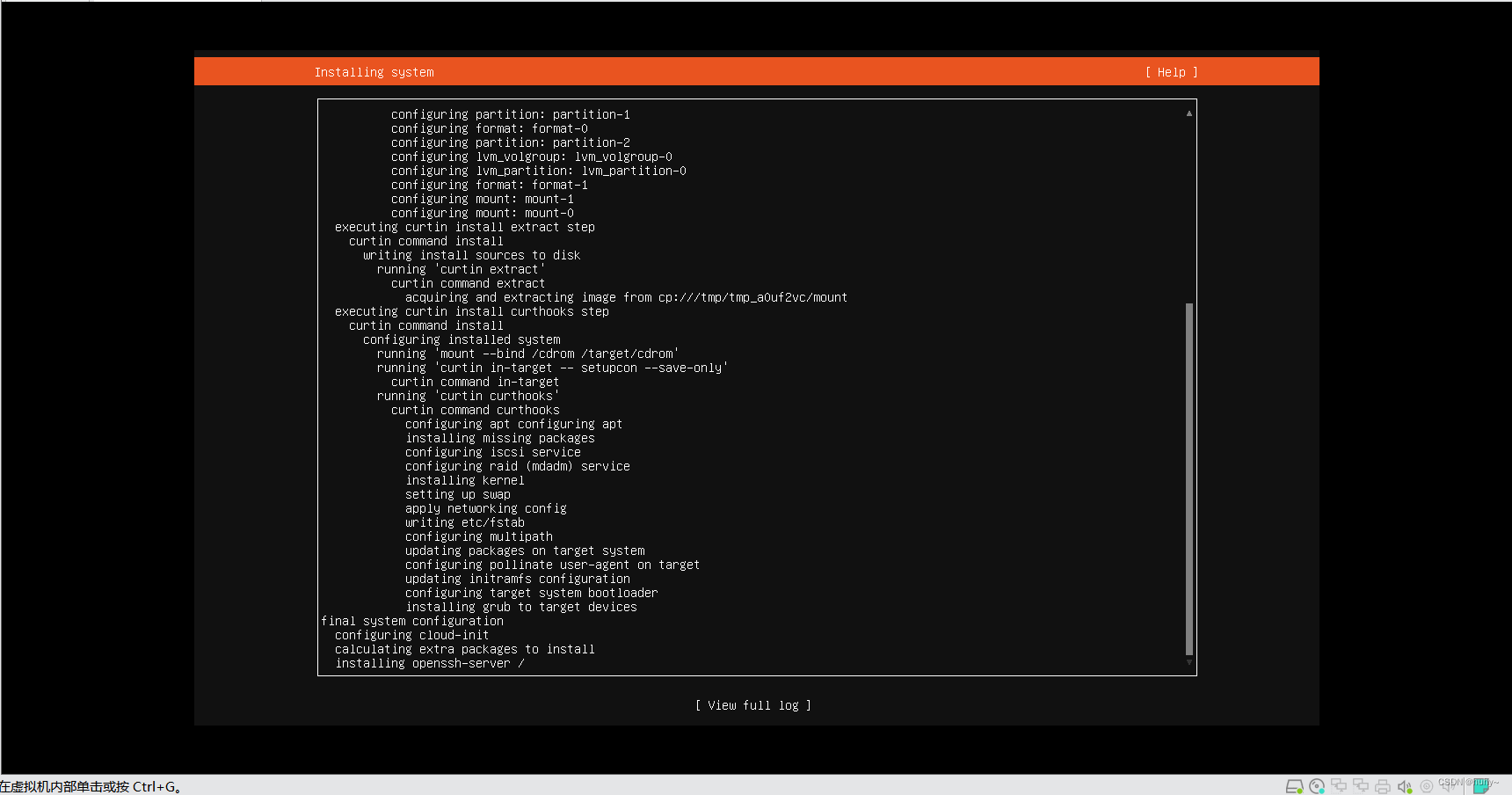Click network adapter icon beside the CD/DVD icon
Screen dimensions: 1512x795
click(x=1339, y=785)
